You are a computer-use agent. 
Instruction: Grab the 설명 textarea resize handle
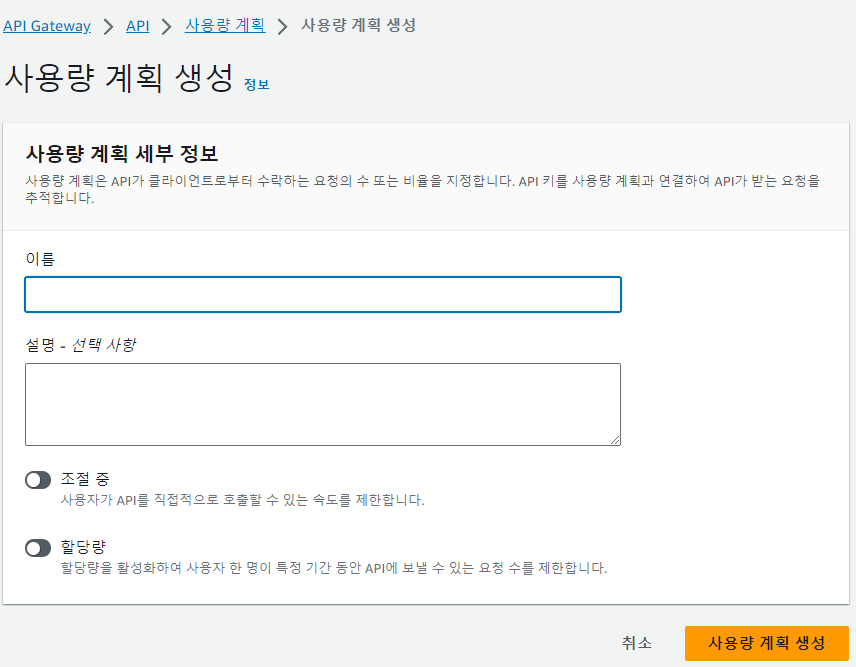[615, 440]
